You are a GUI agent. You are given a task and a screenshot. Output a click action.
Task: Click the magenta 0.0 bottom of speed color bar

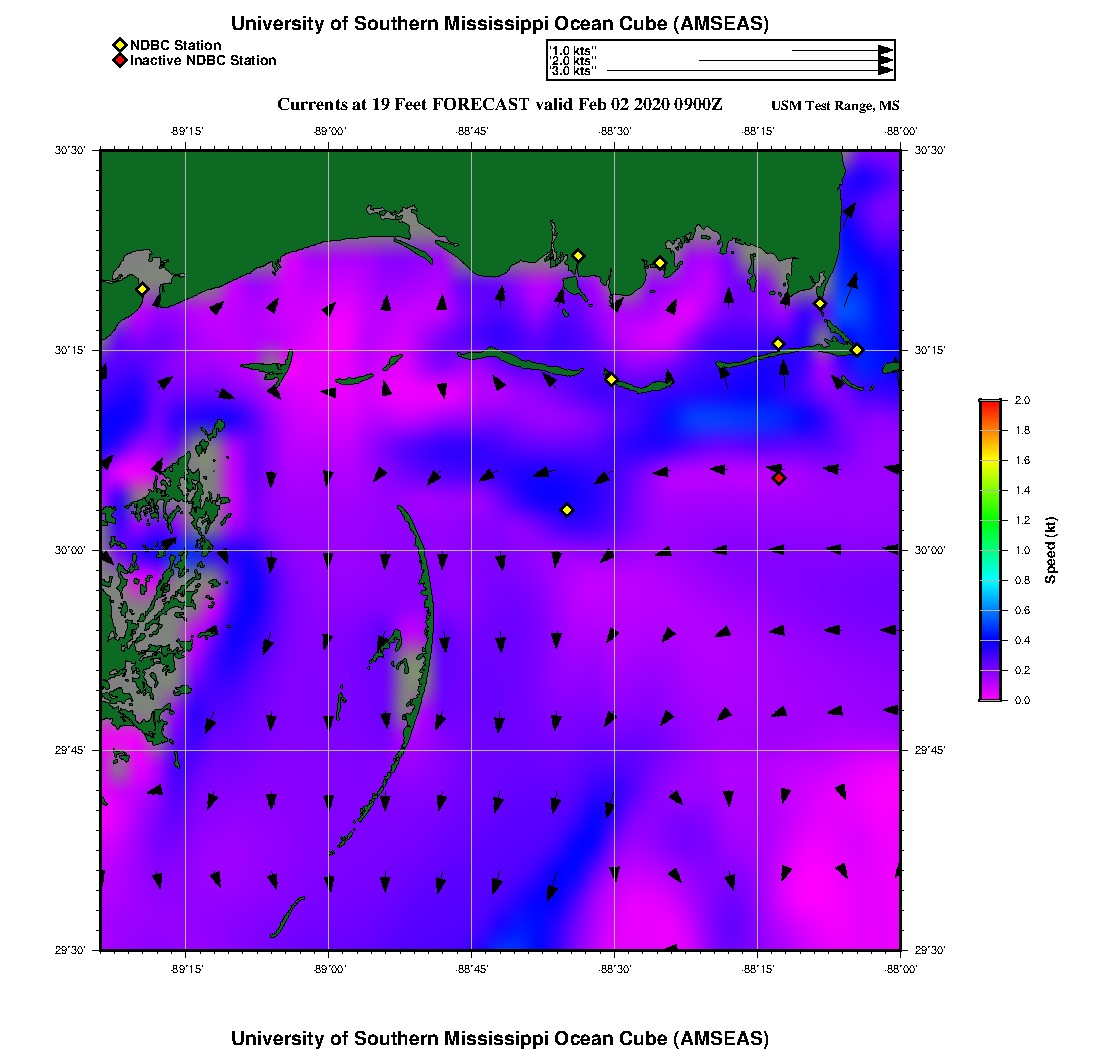pyautogui.click(x=991, y=695)
